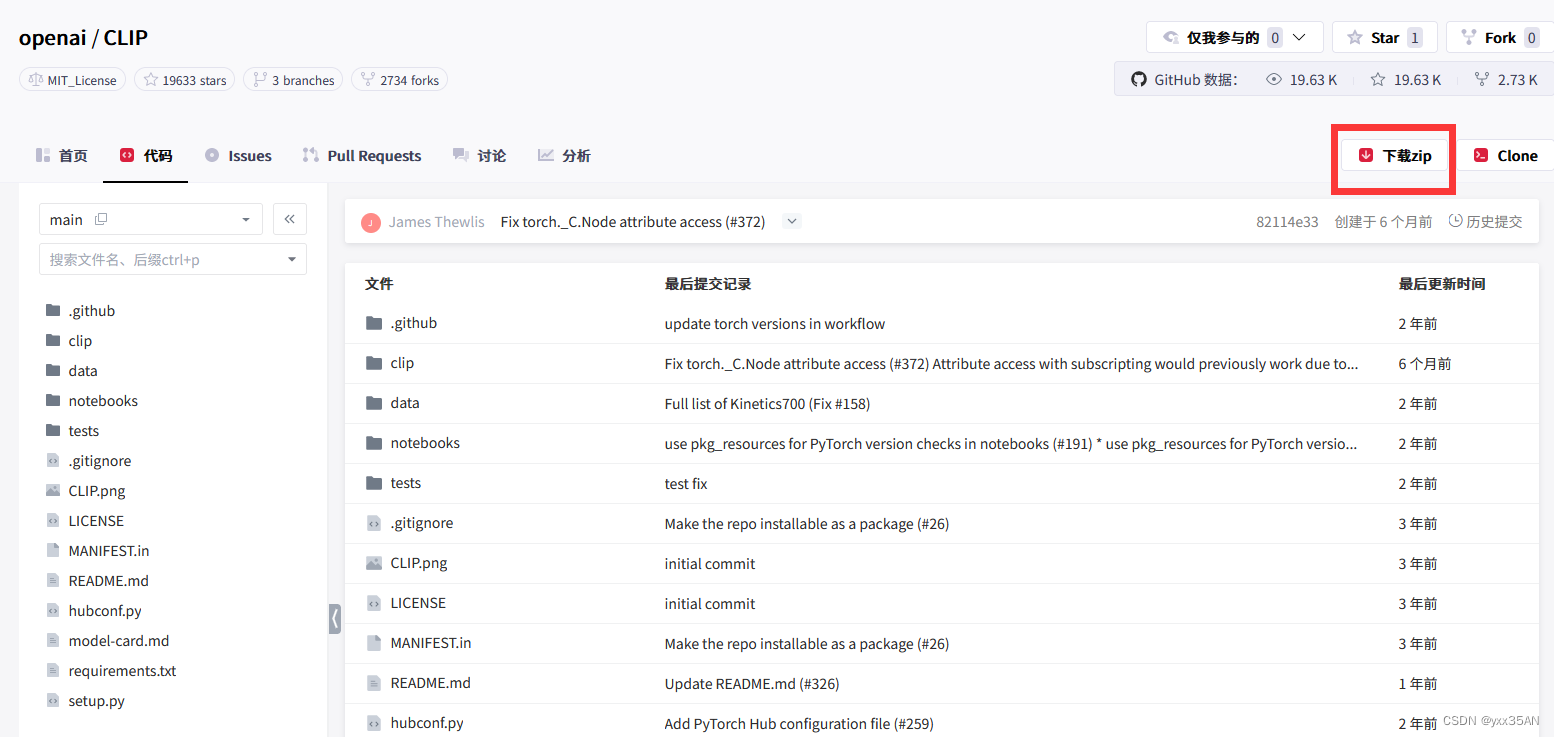Click the Fork button

[x=1500, y=38]
